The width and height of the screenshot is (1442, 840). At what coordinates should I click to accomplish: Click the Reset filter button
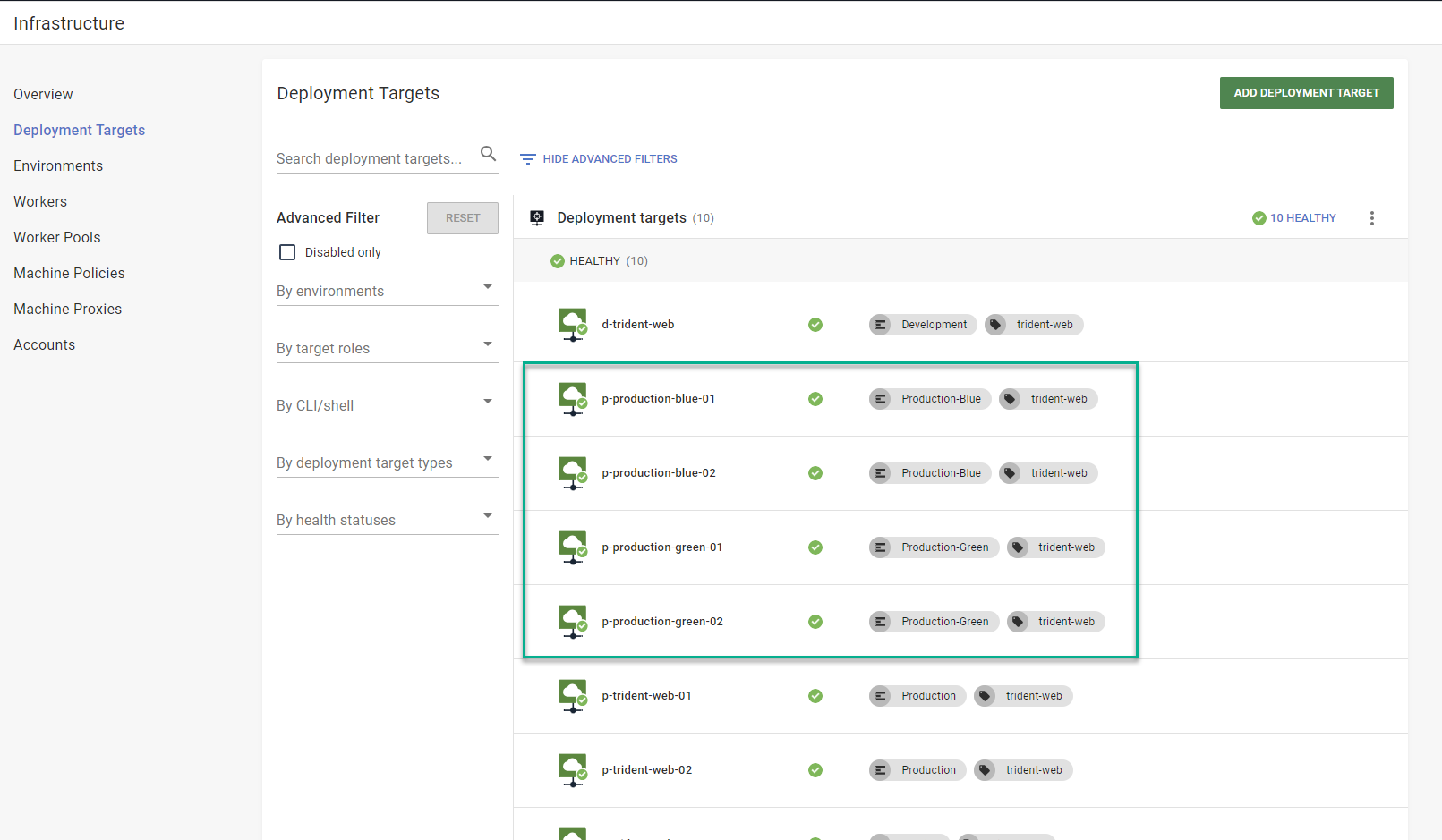(x=462, y=217)
